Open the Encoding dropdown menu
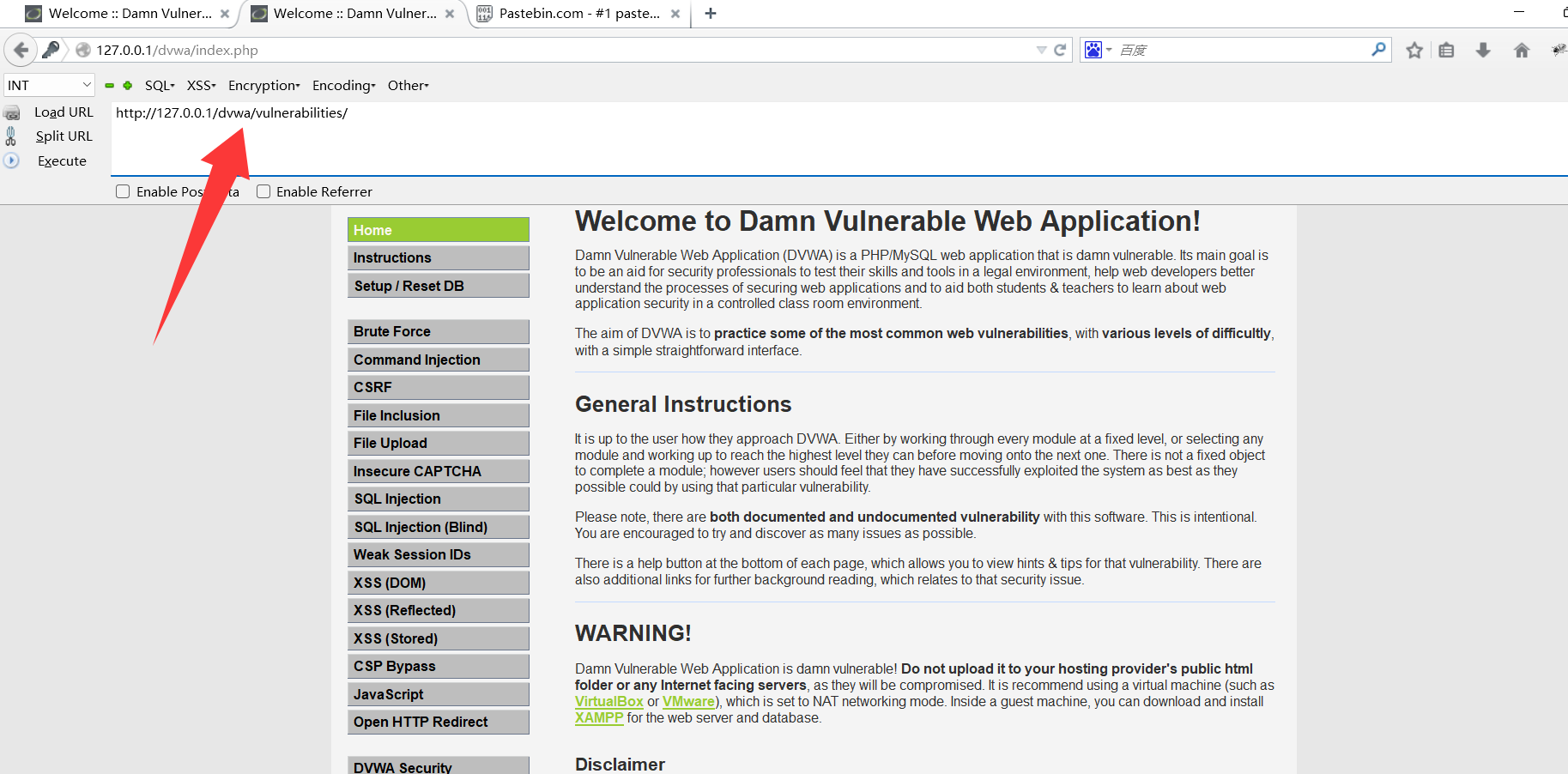This screenshot has width=1568, height=774. tap(344, 85)
